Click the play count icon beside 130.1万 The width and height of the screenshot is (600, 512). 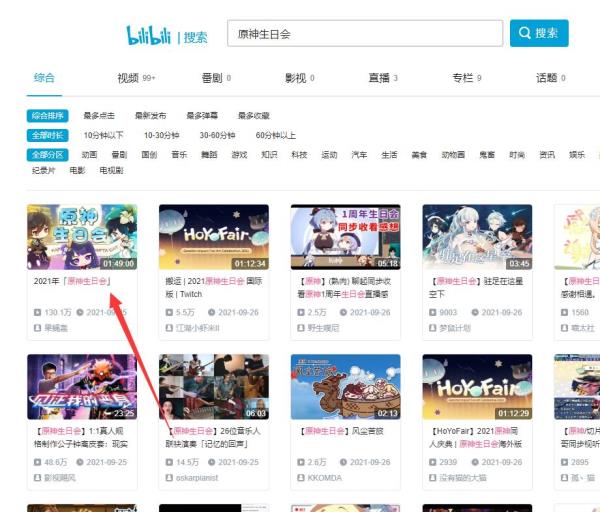(38, 312)
